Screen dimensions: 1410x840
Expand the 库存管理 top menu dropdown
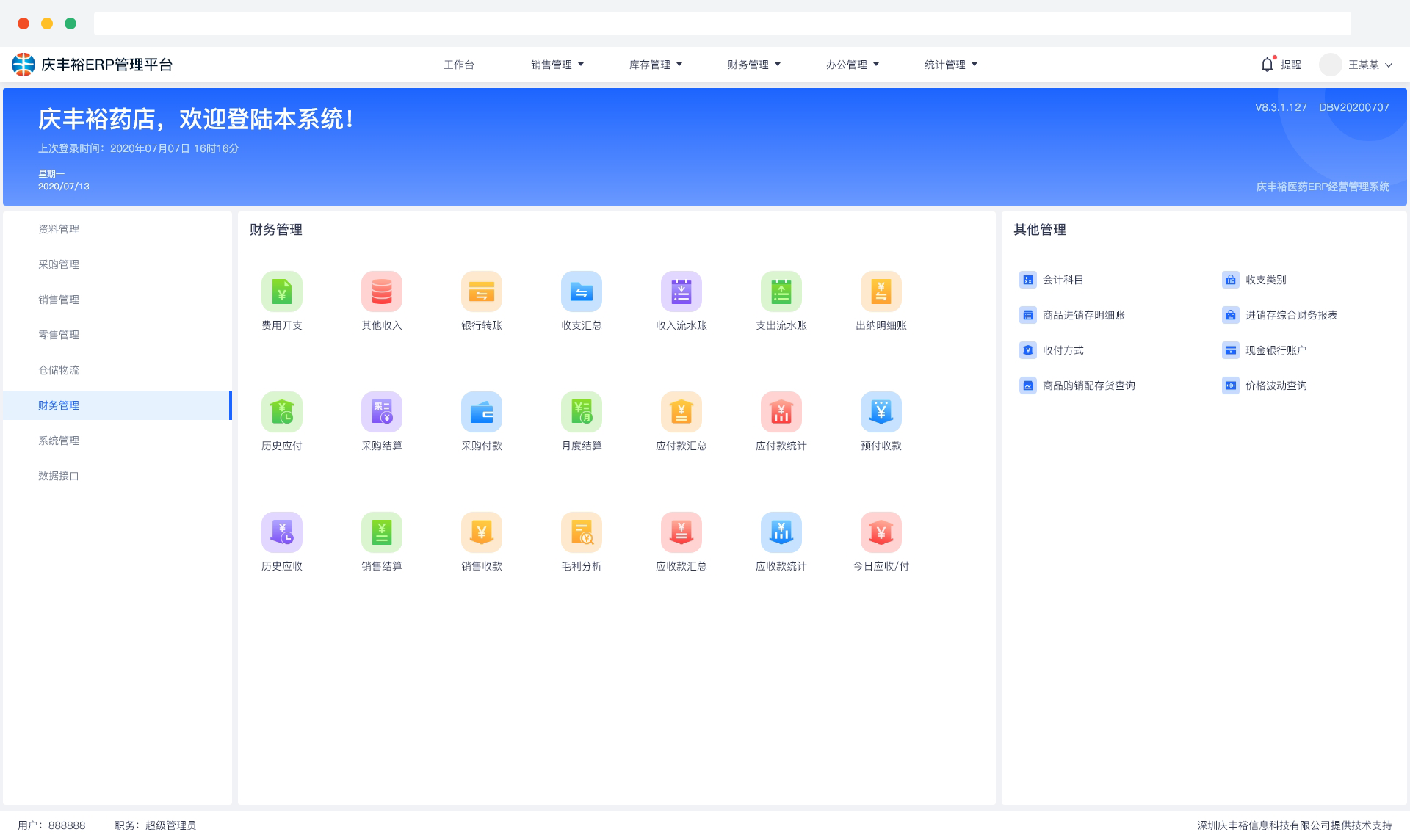(656, 65)
